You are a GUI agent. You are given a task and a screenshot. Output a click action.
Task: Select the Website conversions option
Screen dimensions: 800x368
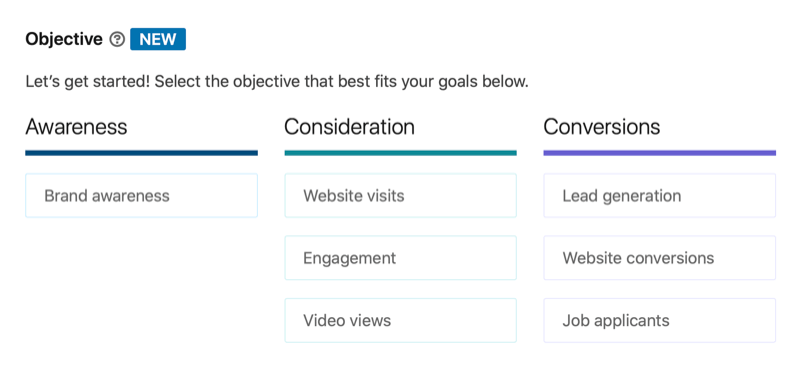pyautogui.click(x=660, y=258)
